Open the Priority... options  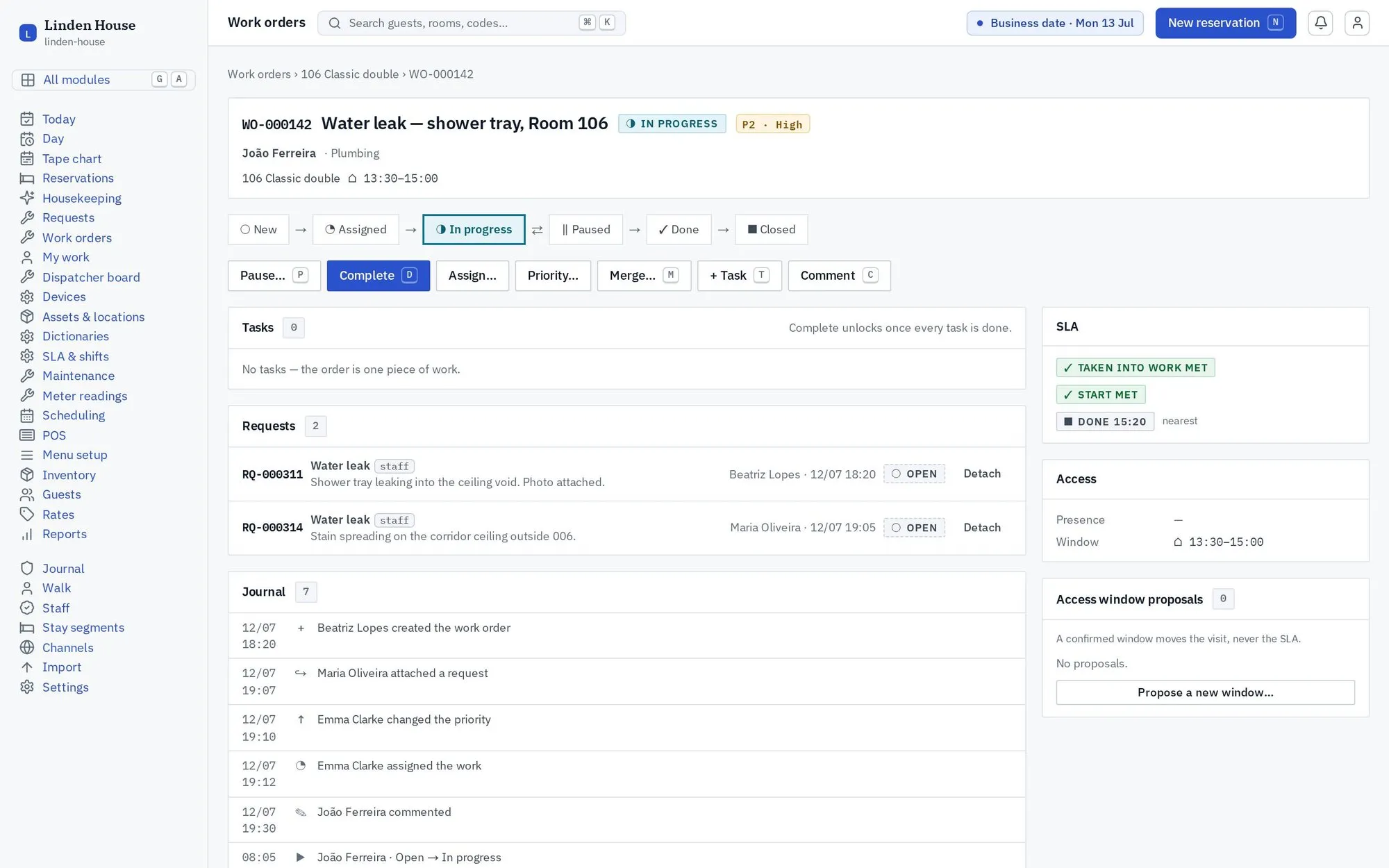(553, 276)
